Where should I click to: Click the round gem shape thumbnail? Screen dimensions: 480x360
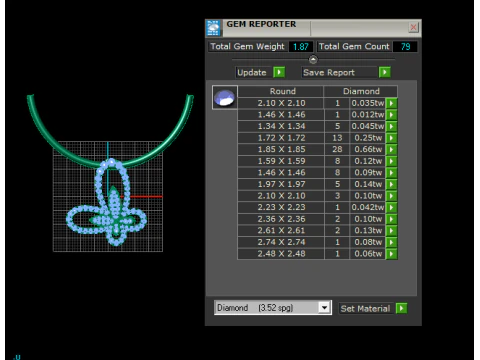click(225, 98)
